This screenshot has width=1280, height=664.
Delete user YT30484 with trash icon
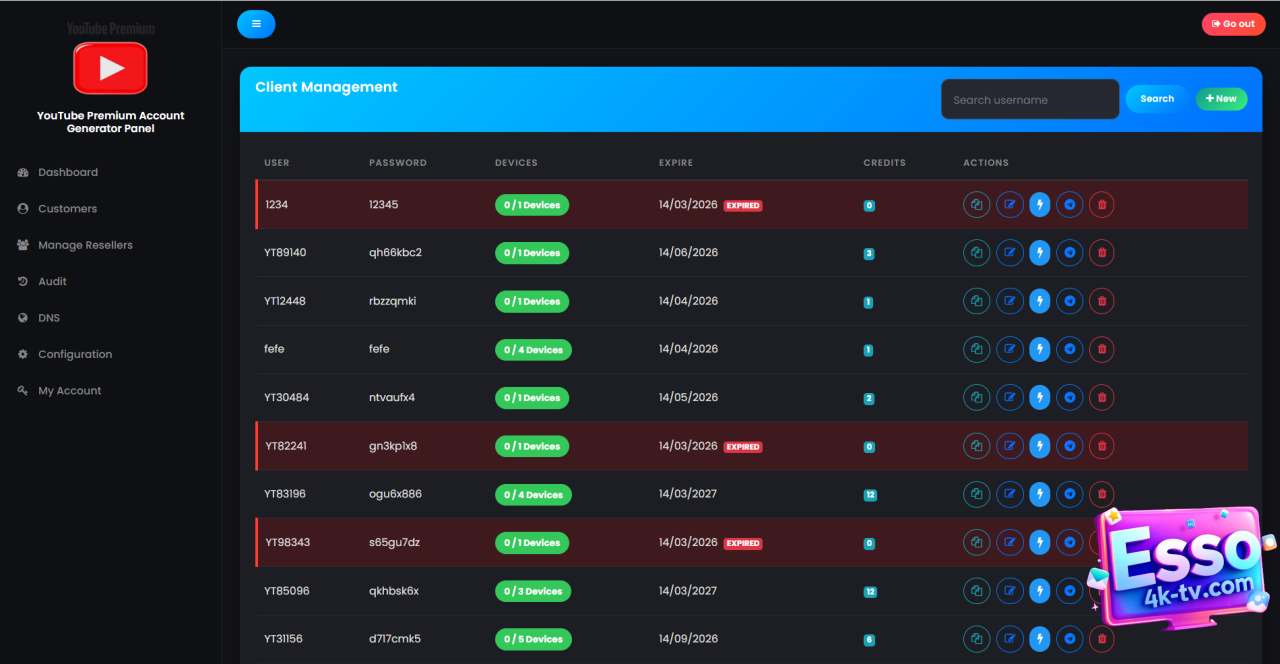pyautogui.click(x=1101, y=398)
